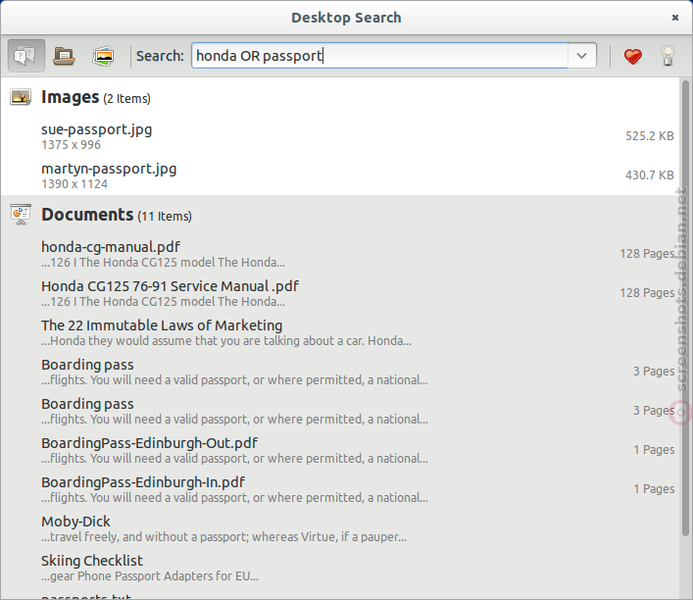Open sue-passport.jpg result
The image size is (693, 600).
click(x=340, y=137)
